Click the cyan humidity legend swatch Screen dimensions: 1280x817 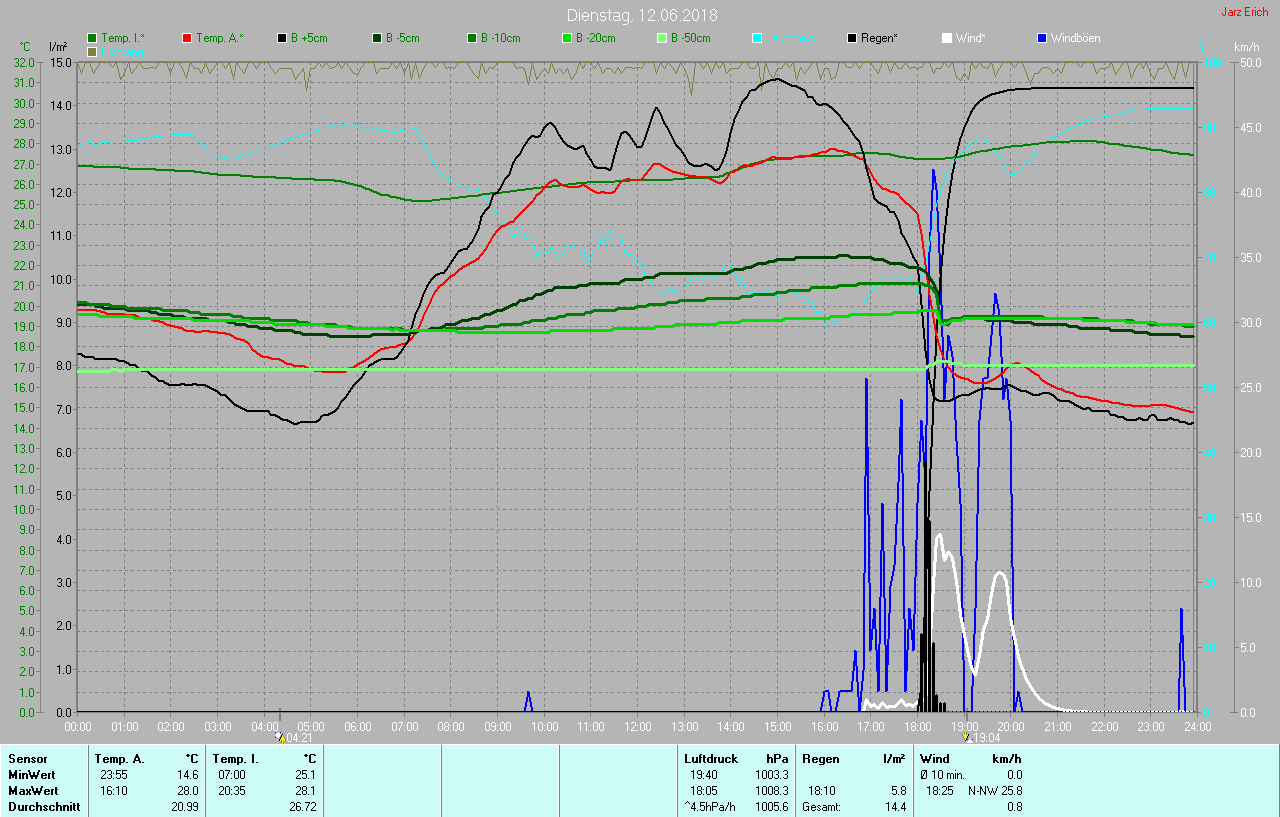pyautogui.click(x=757, y=38)
